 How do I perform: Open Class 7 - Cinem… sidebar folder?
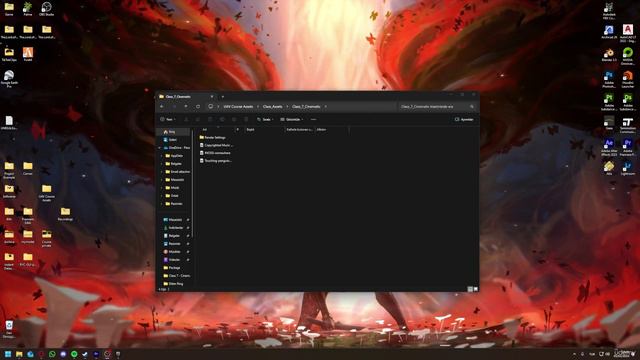click(176, 276)
